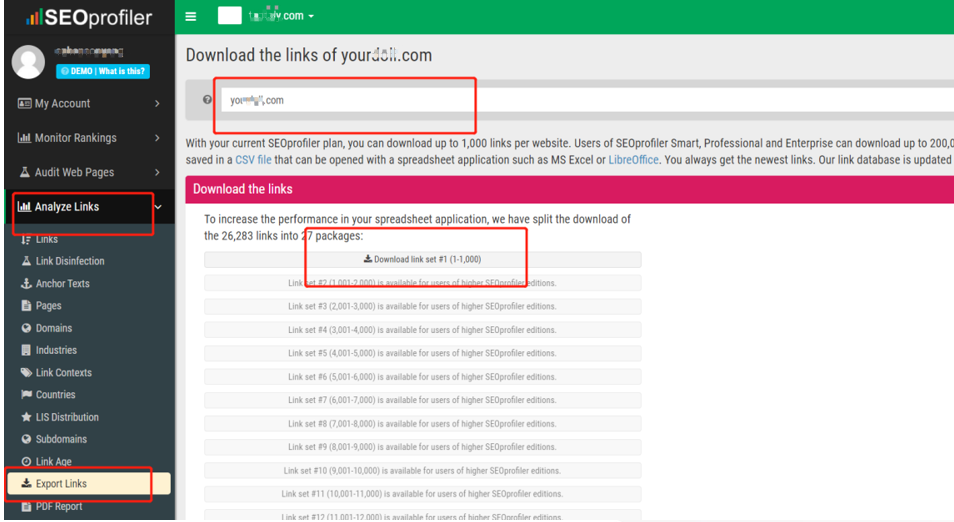Expand the Monitor Rankings chevron arrow

pyautogui.click(x=157, y=138)
